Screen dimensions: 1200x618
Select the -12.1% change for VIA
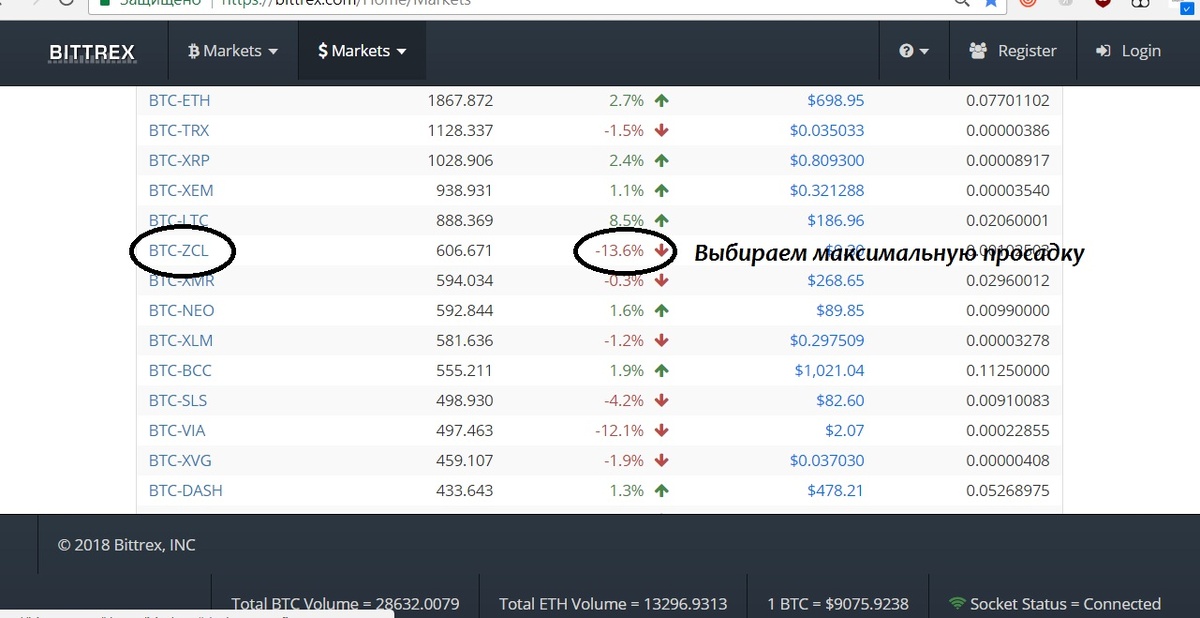tap(620, 431)
